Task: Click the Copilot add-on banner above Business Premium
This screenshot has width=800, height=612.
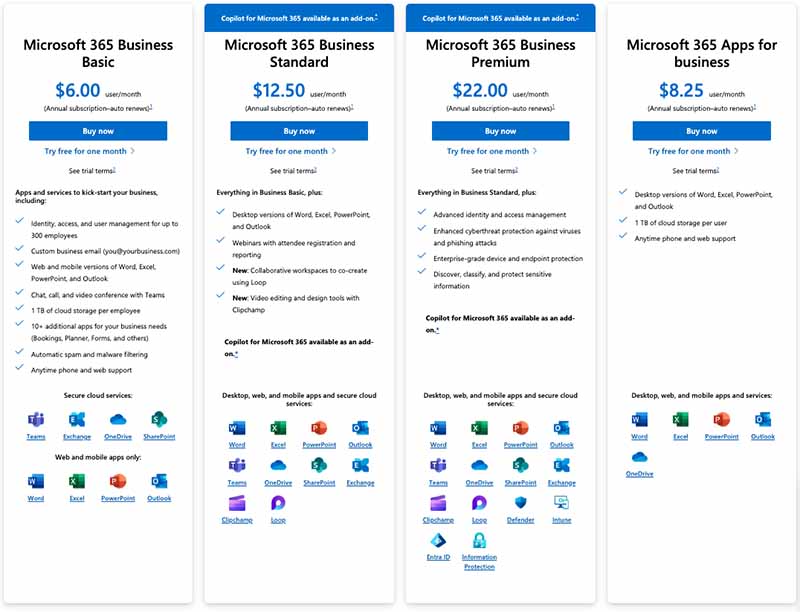Action: [x=501, y=18]
